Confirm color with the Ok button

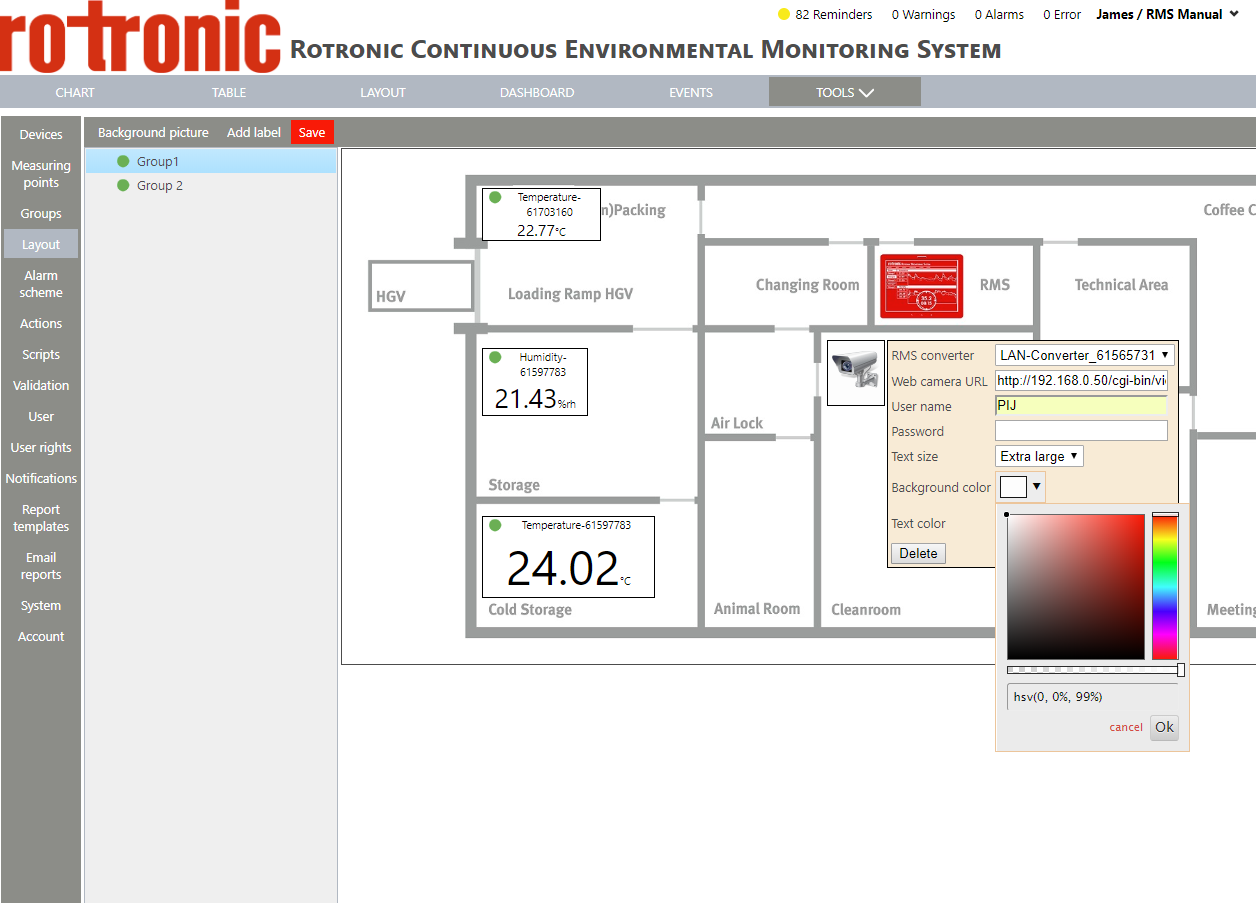click(x=1164, y=727)
